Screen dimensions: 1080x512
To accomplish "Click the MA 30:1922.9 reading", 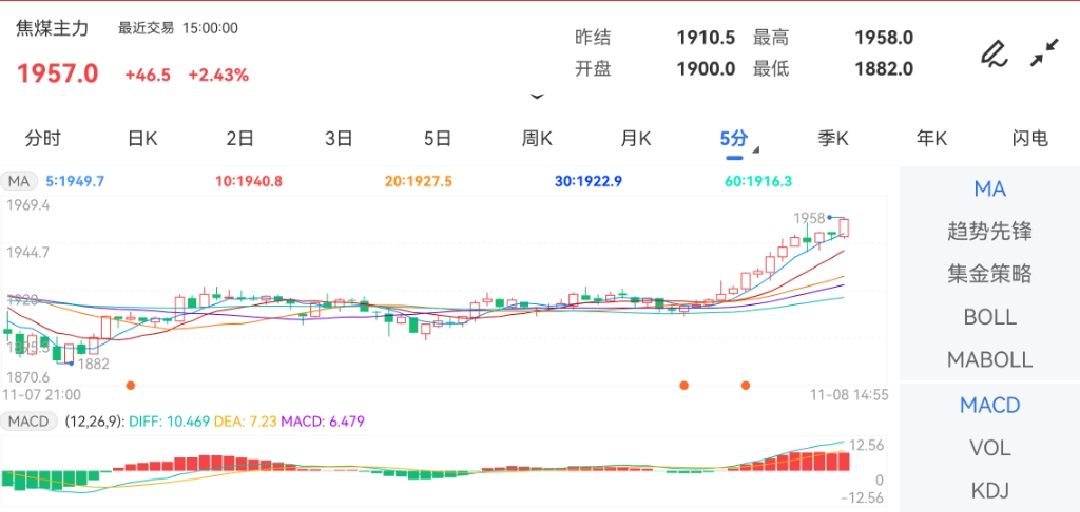I will pyautogui.click(x=588, y=182).
